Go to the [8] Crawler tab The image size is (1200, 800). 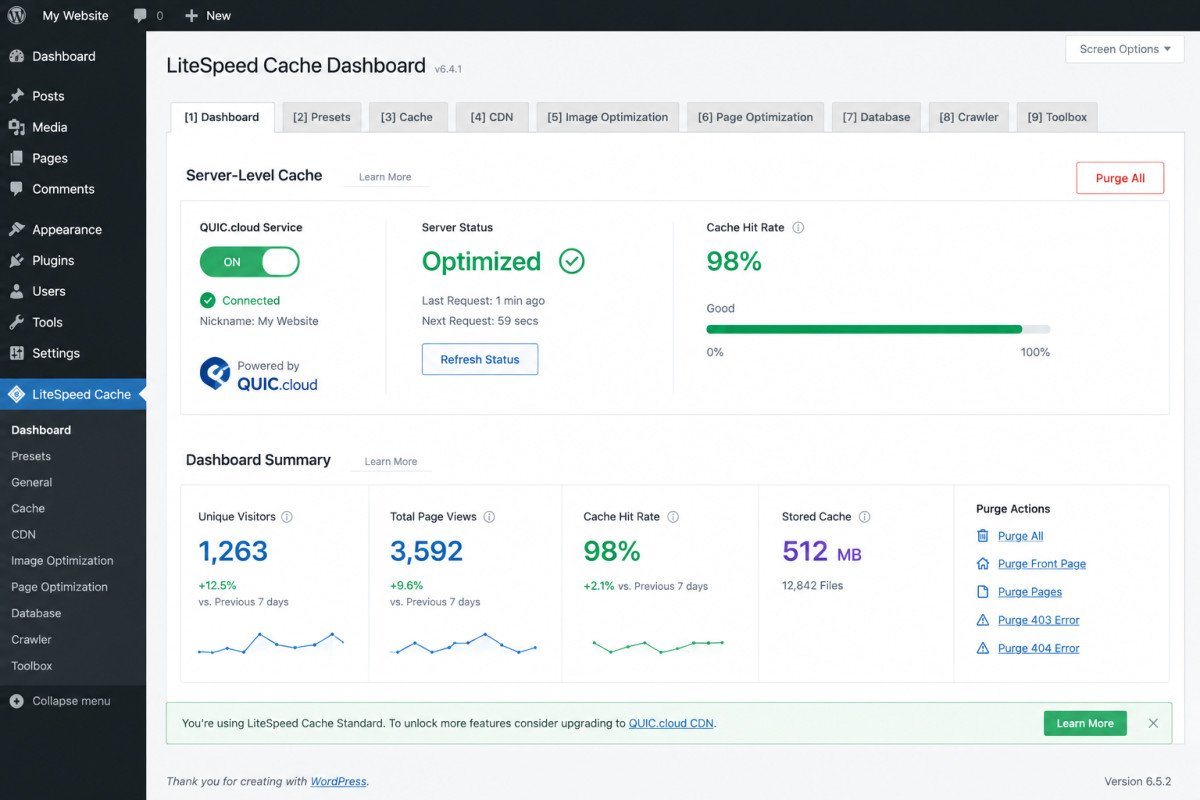coord(969,117)
